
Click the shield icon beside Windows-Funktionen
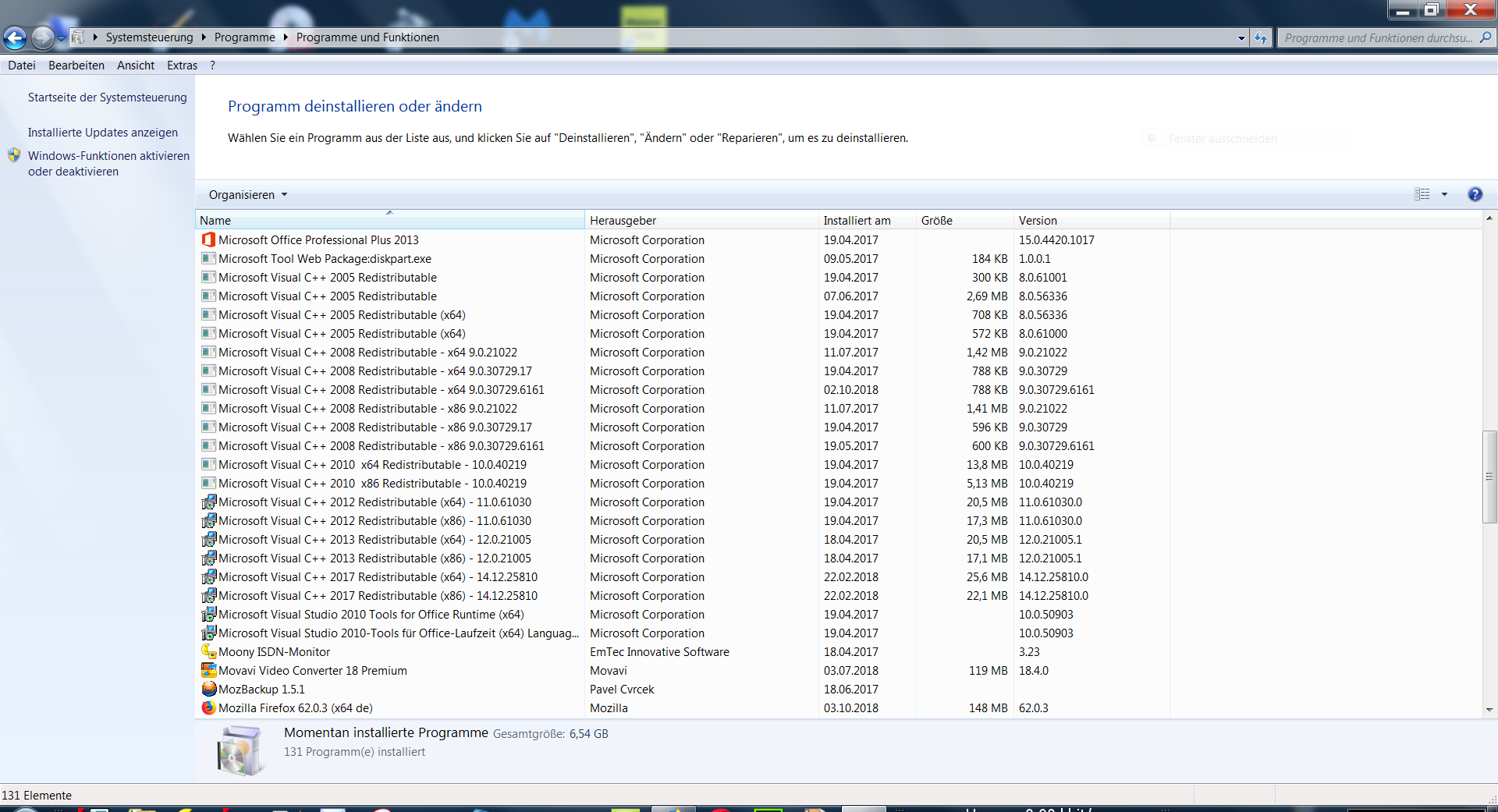[x=14, y=155]
